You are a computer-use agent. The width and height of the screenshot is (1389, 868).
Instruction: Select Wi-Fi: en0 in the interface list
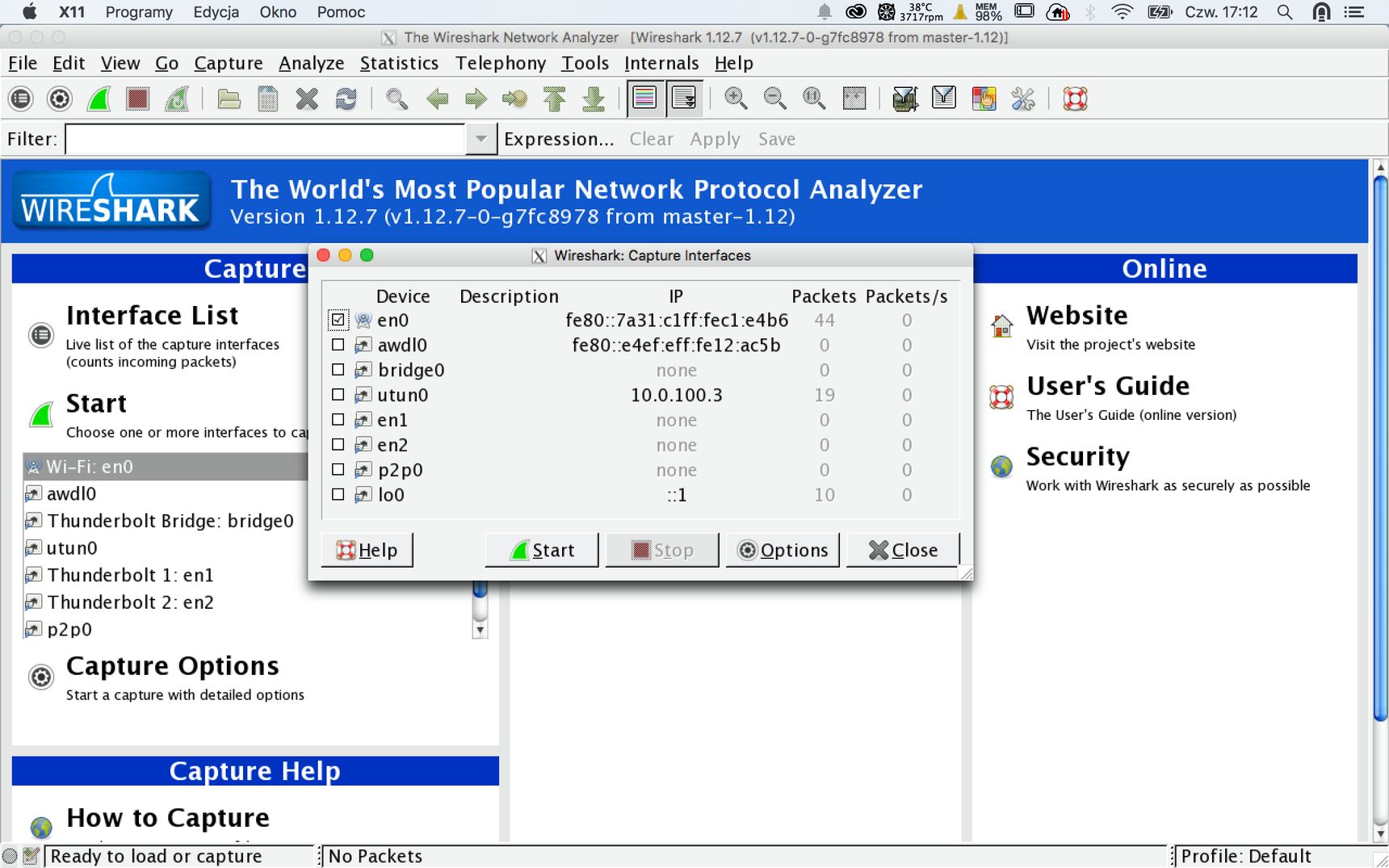(166, 467)
